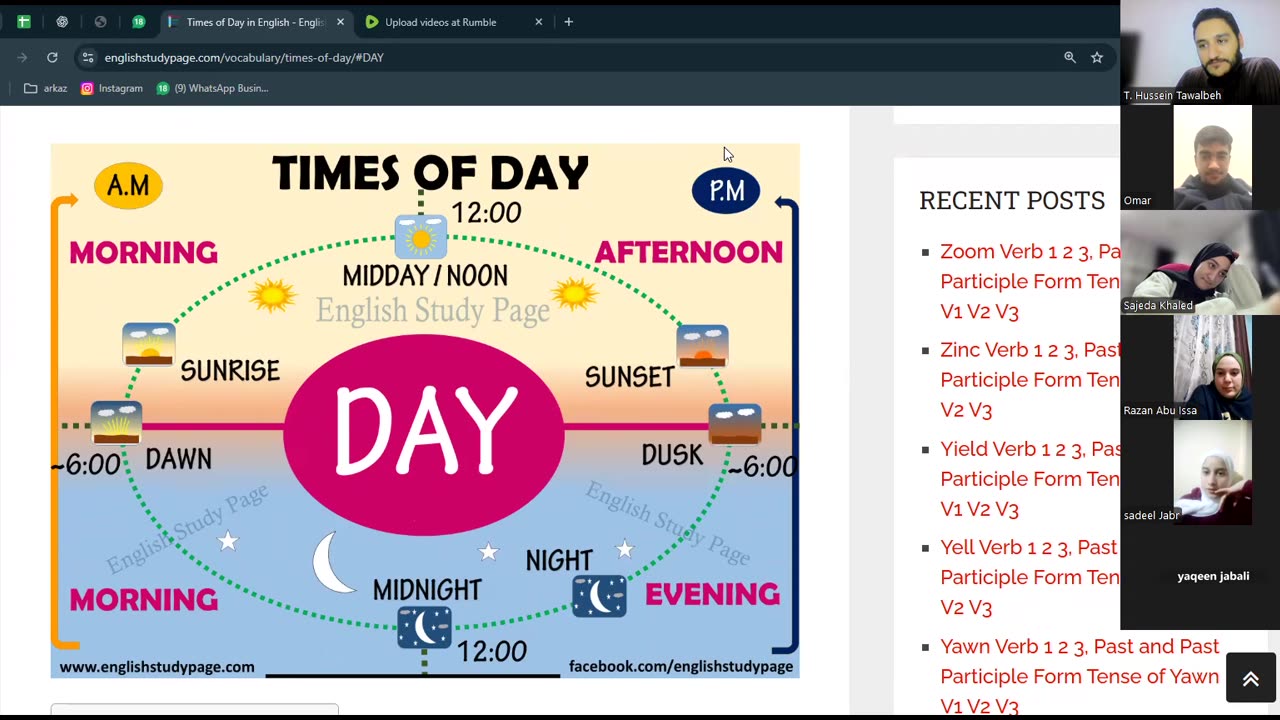Viewport: 1280px width, 720px height.
Task: Open the Instagram bookmark
Action: click(x=112, y=88)
